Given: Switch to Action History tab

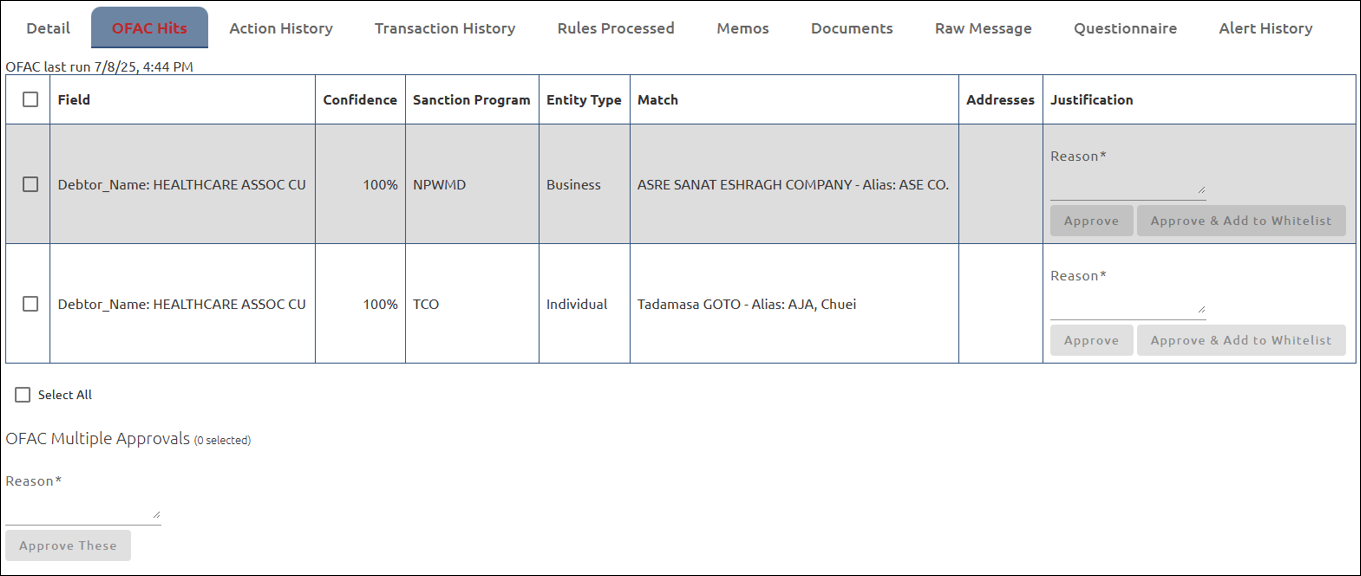Looking at the screenshot, I should click(x=281, y=28).
